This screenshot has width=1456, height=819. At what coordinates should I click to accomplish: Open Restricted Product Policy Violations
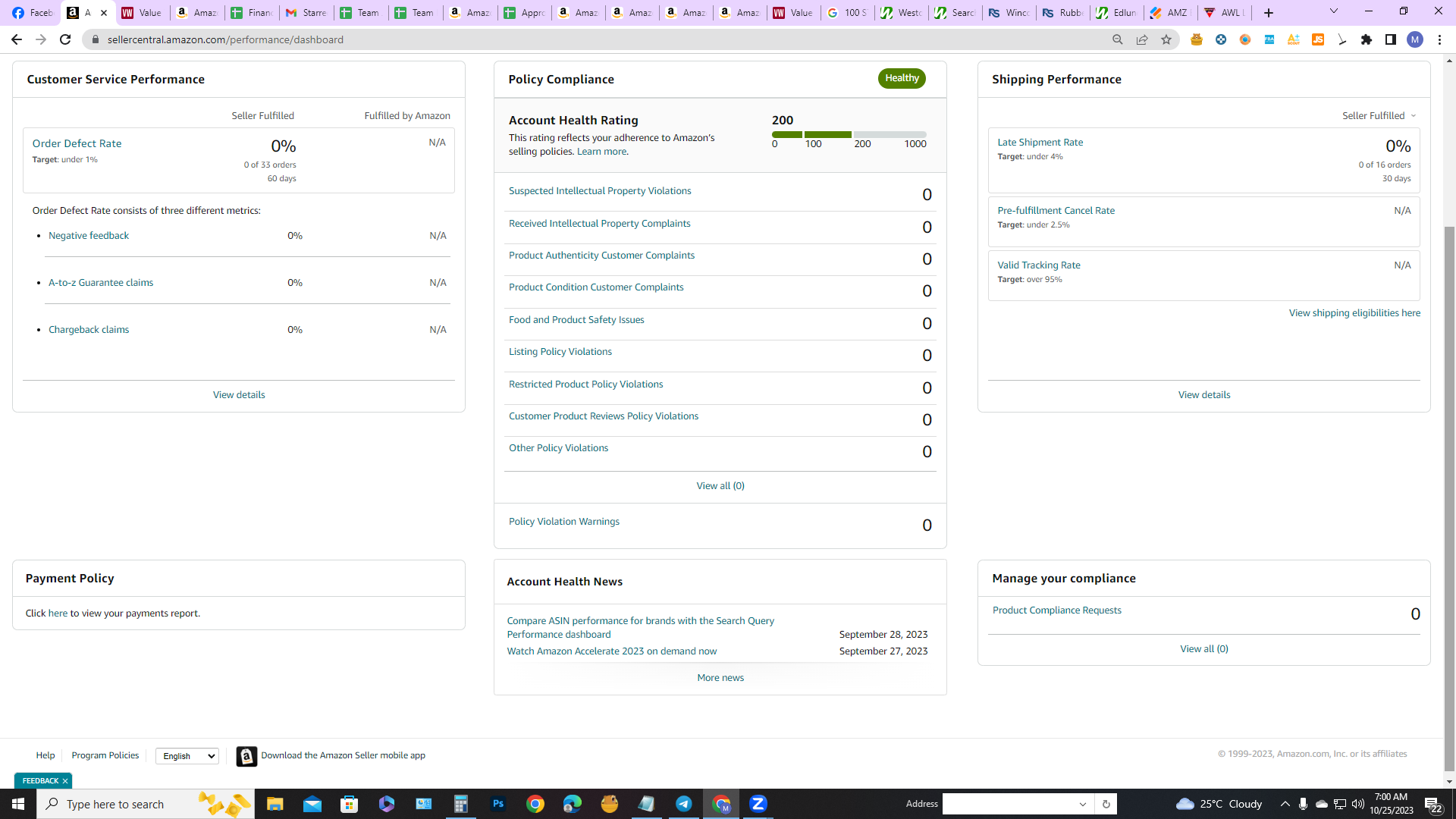point(585,384)
